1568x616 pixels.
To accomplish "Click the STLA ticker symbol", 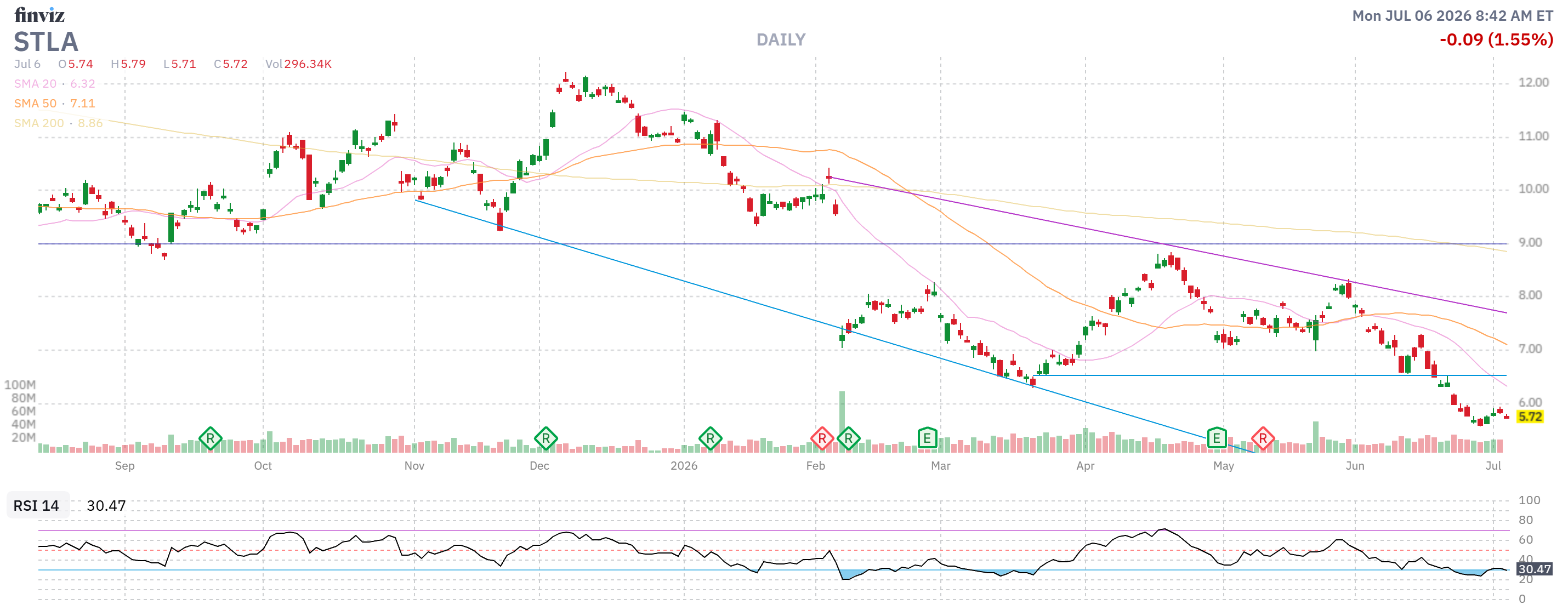I will click(46, 42).
